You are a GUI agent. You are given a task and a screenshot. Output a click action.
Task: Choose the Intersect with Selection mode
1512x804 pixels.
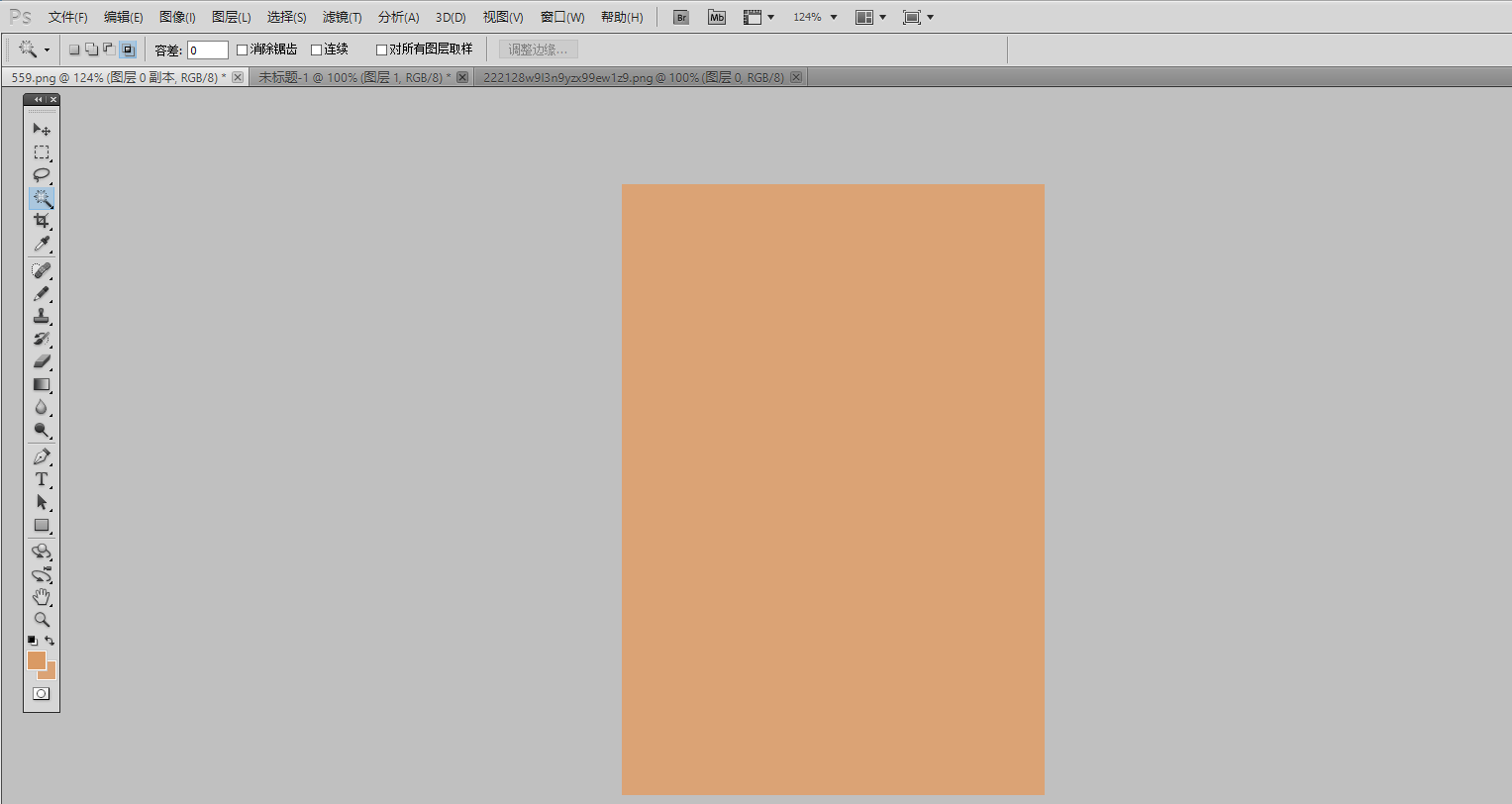pos(128,50)
